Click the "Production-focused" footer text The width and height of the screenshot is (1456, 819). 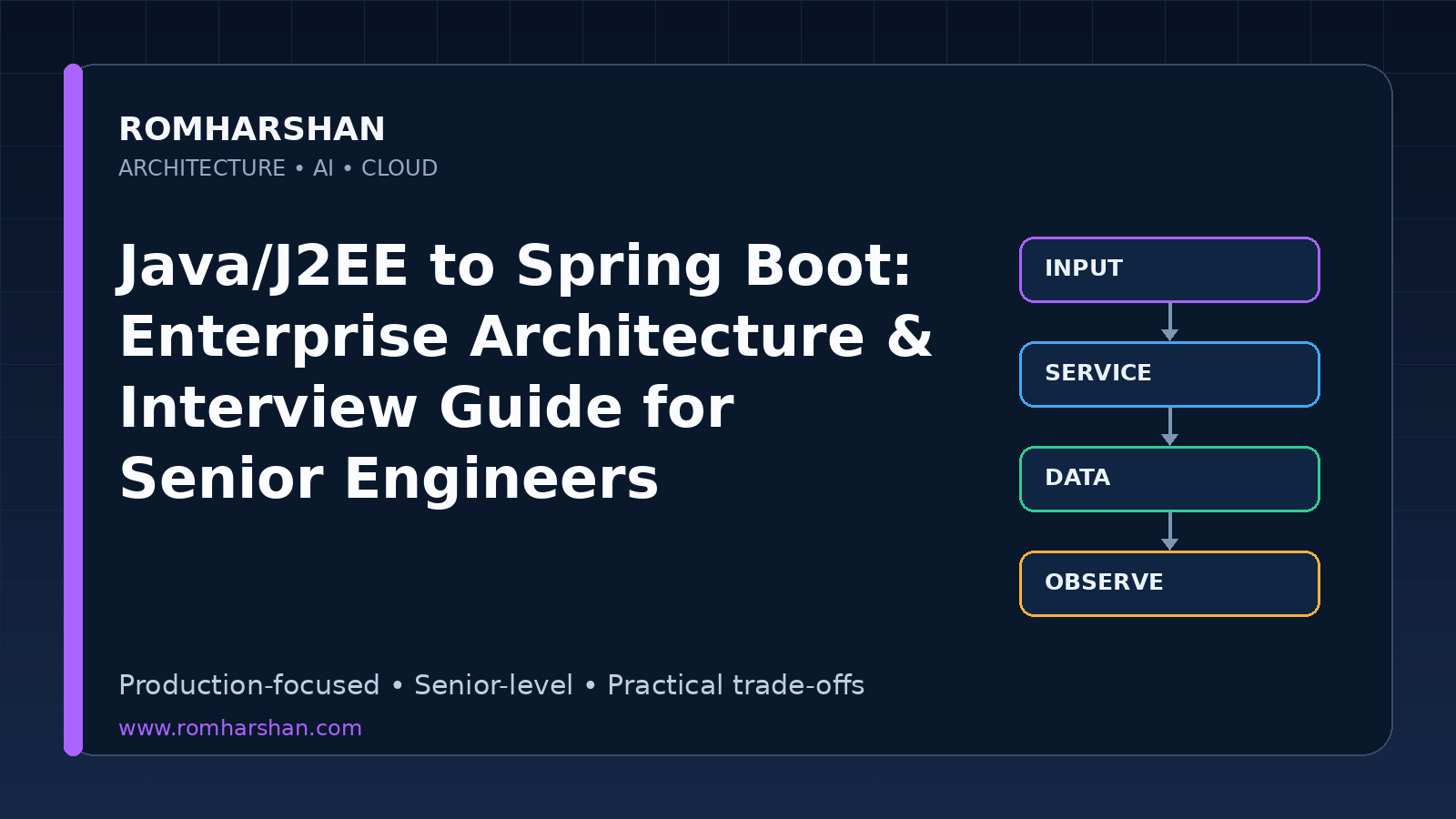click(x=249, y=685)
